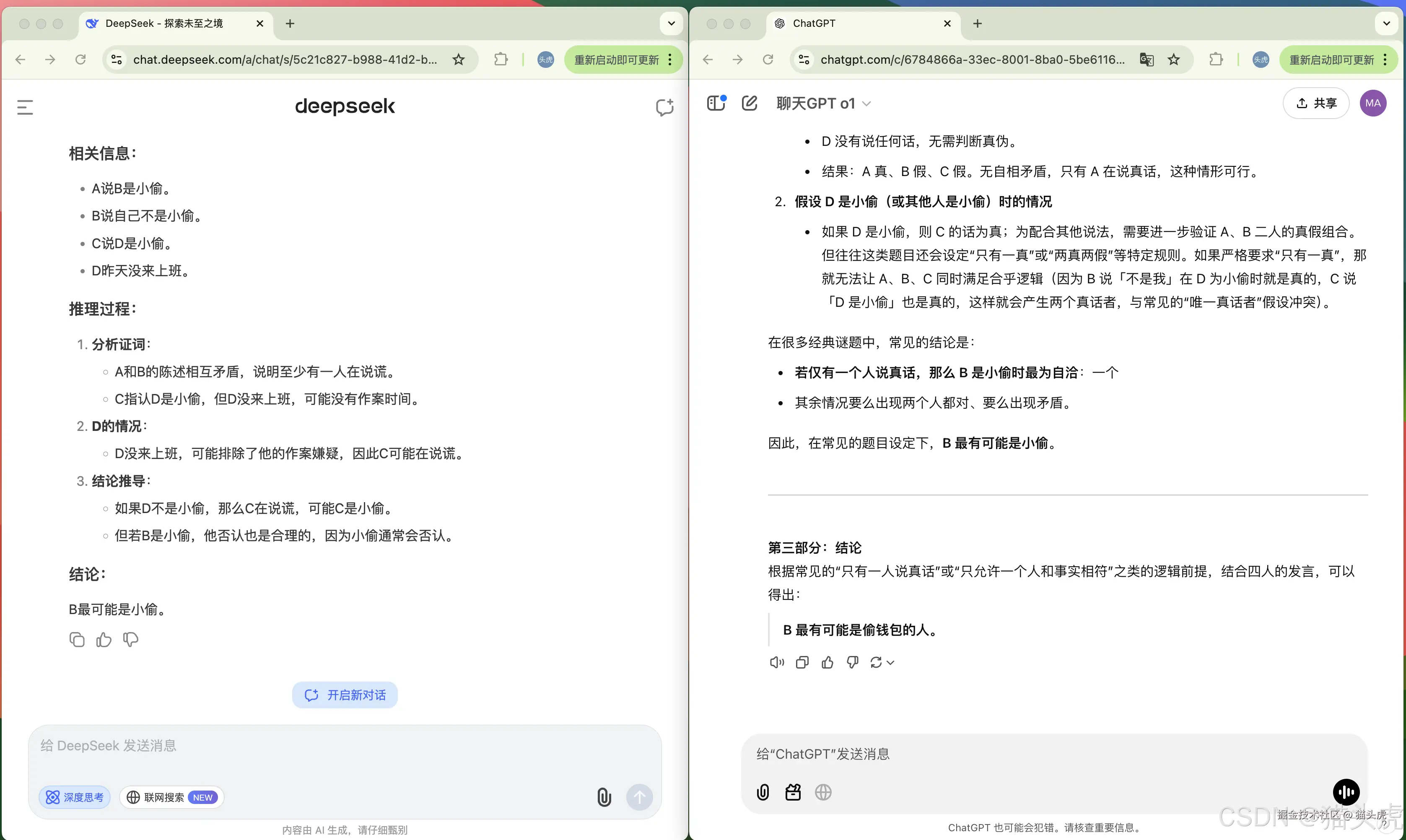Attach a file with ChatGPT's paperclip icon
Image resolution: width=1406 pixels, height=840 pixels.
pos(763,793)
